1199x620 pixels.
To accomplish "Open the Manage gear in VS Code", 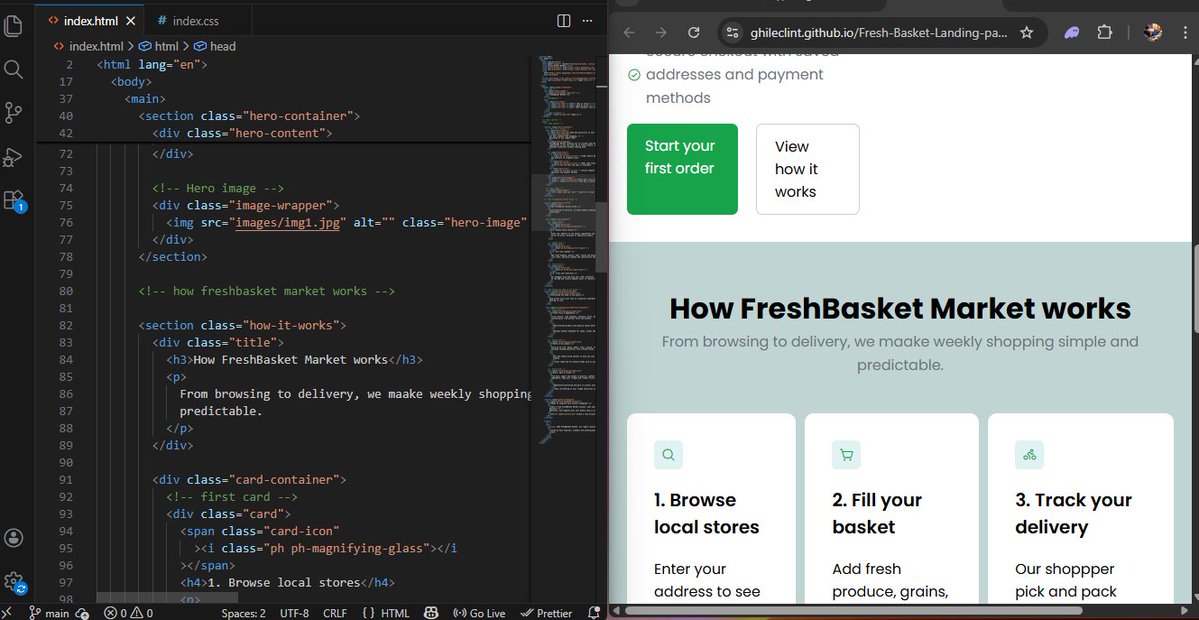I will 14,582.
